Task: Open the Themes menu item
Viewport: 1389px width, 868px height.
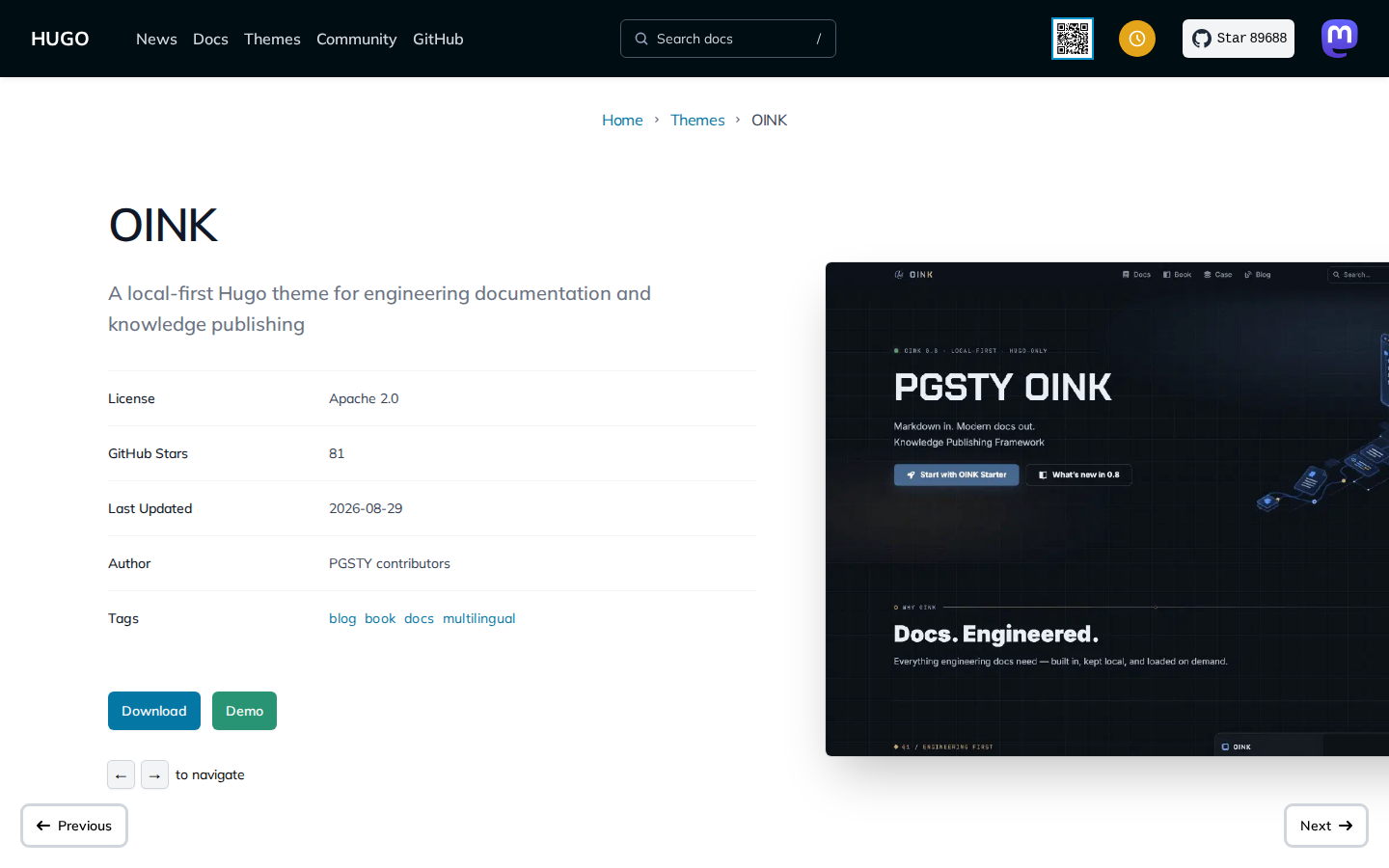Action: [x=272, y=39]
